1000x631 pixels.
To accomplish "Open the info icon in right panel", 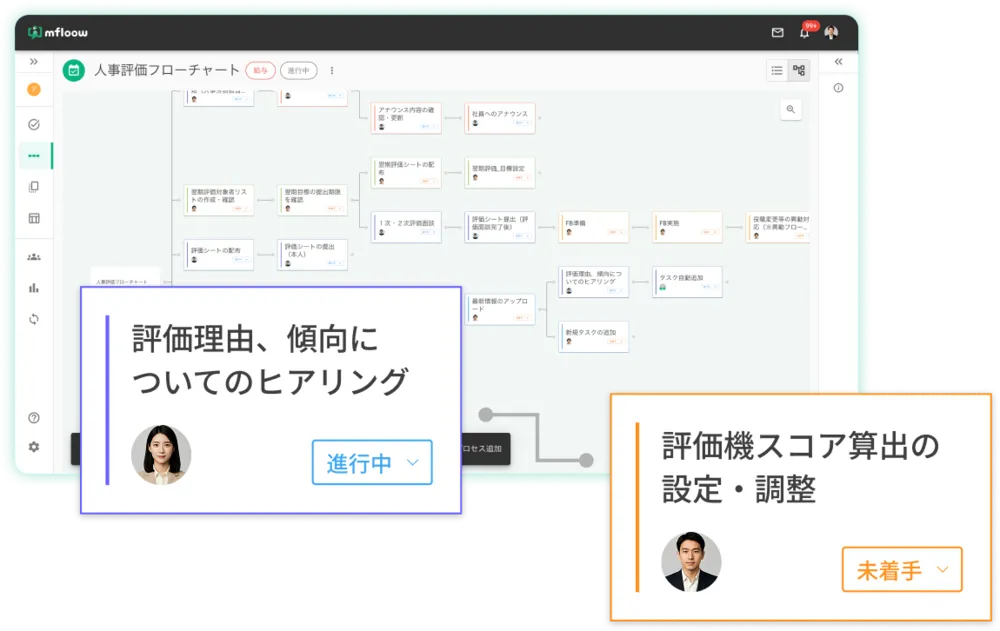I will 839,88.
